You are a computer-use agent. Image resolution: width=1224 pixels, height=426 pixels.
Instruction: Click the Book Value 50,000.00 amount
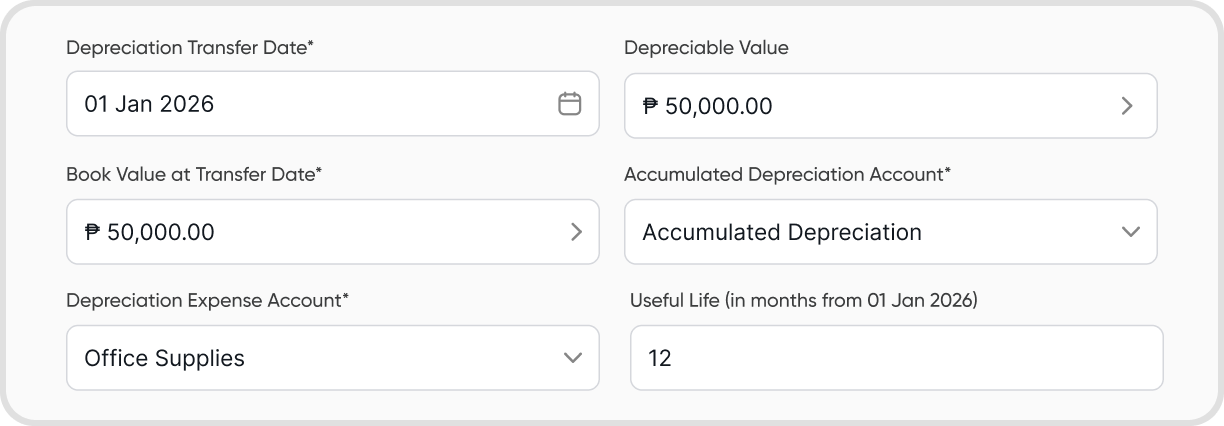(160, 232)
